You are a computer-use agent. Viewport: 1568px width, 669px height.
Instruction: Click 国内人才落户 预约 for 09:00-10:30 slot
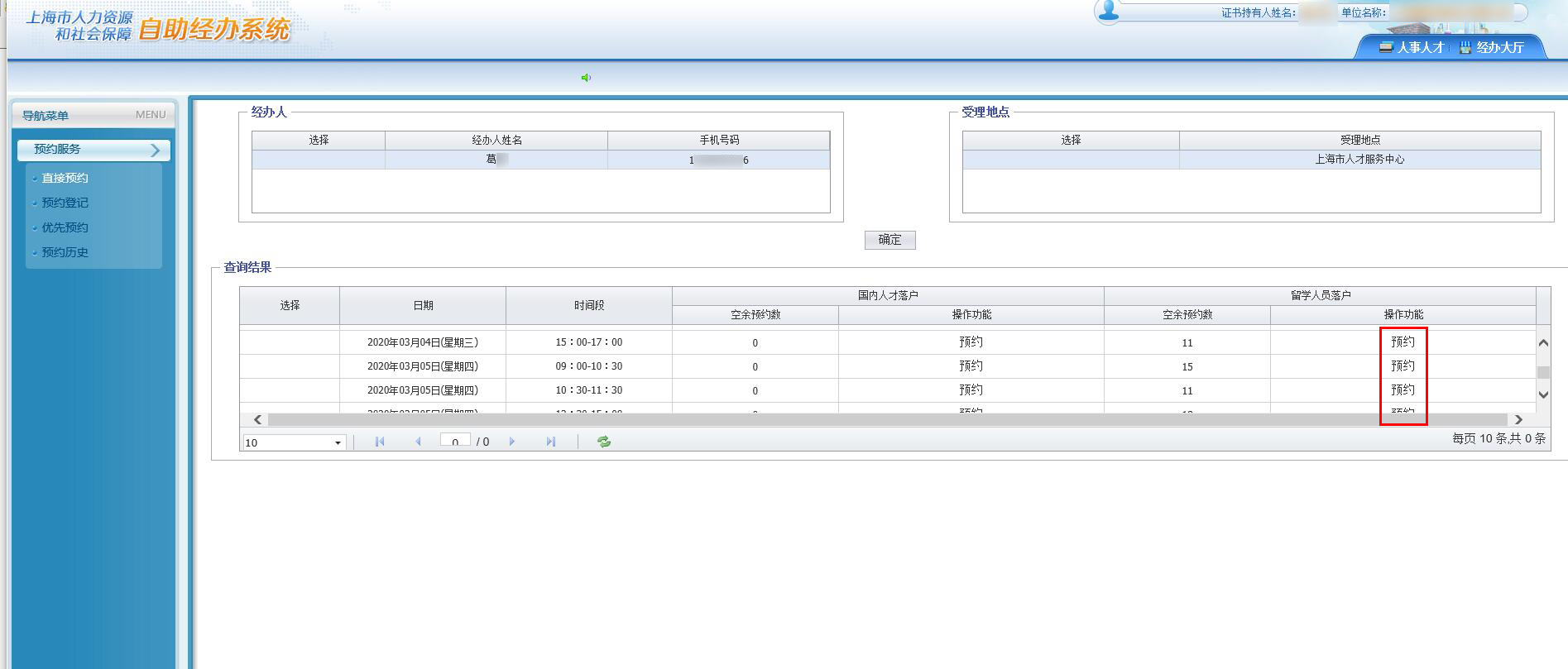(971, 366)
